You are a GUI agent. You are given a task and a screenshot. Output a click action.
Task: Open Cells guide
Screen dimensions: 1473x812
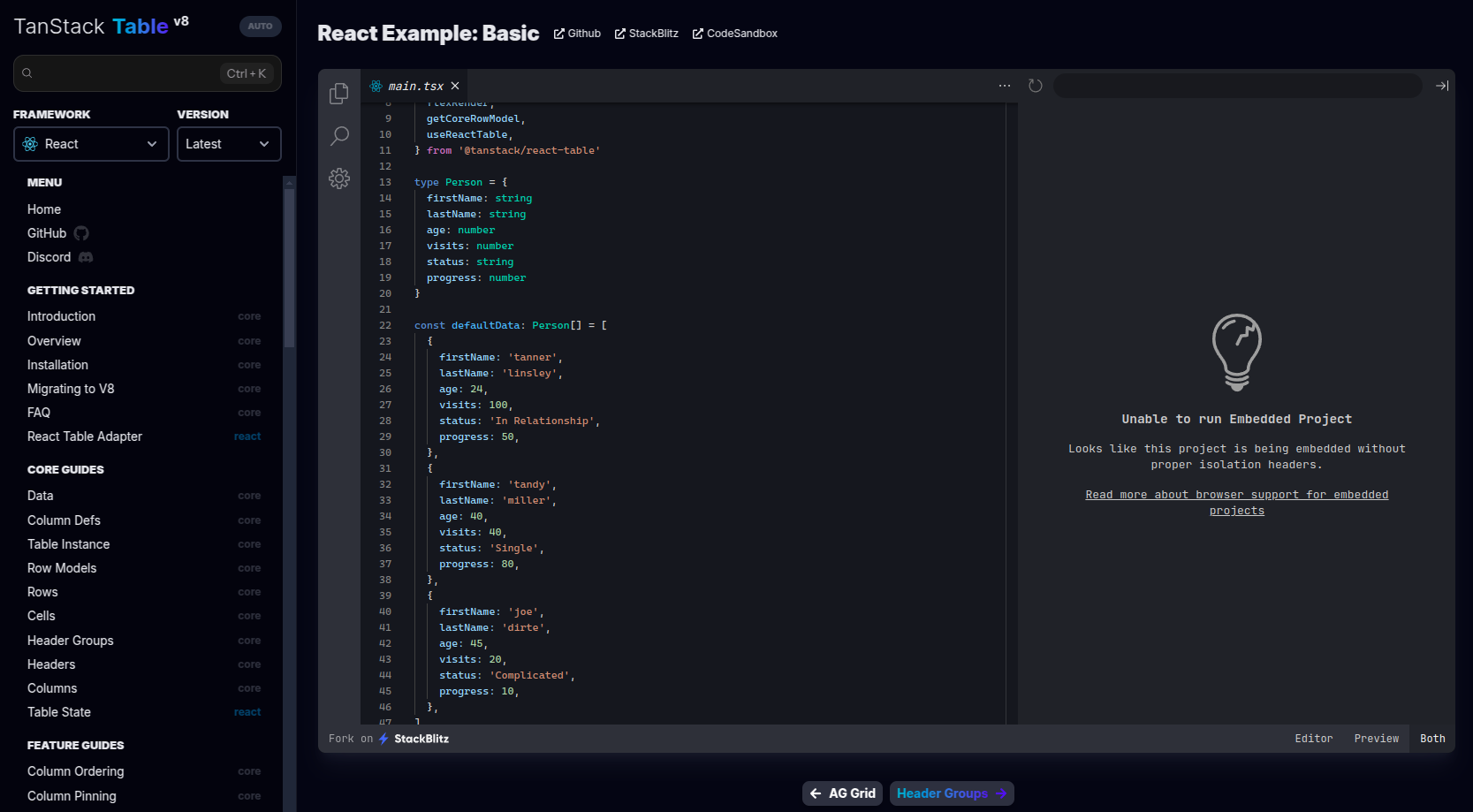point(144,616)
